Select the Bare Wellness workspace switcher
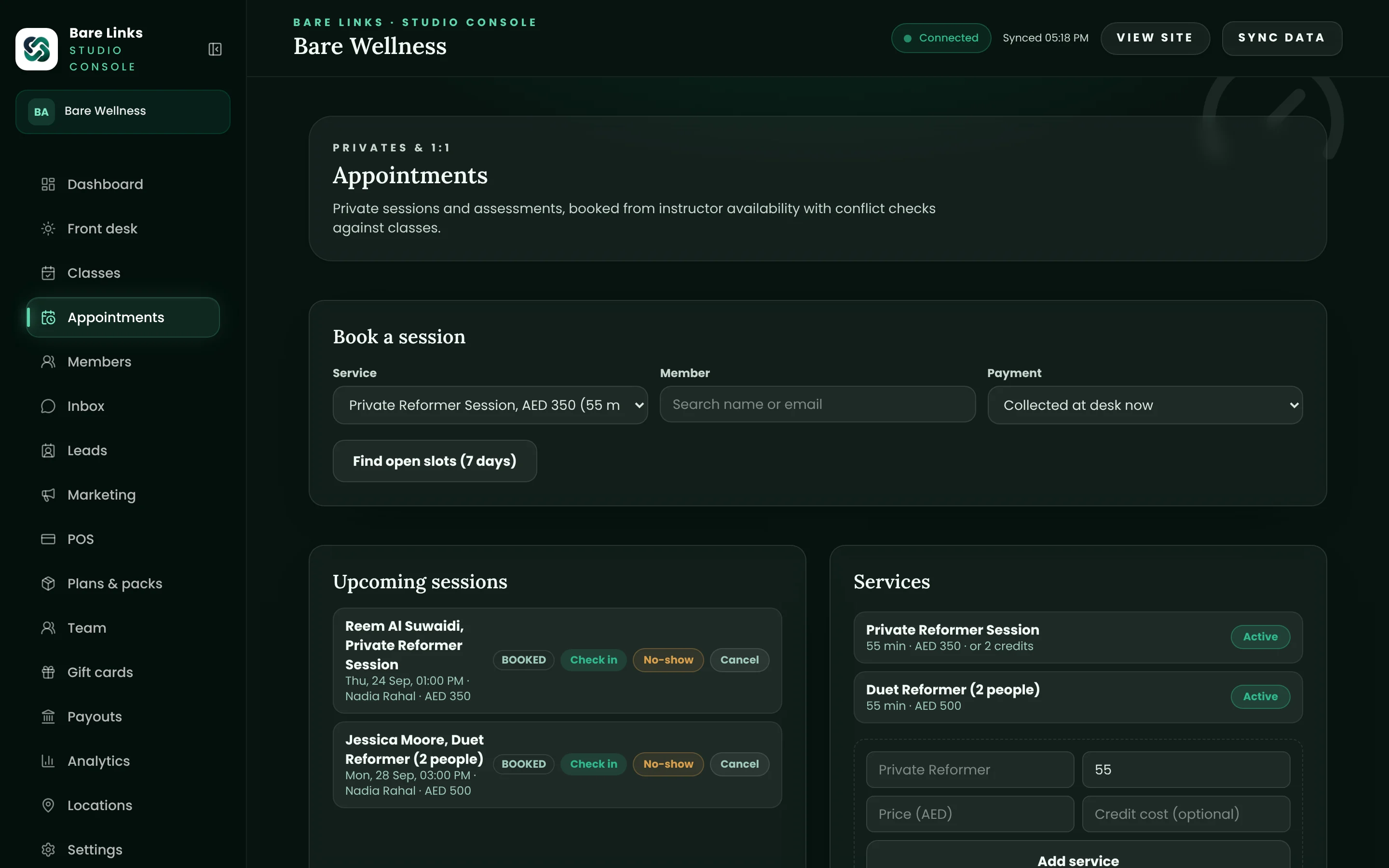The image size is (1389, 868). pyautogui.click(x=123, y=112)
